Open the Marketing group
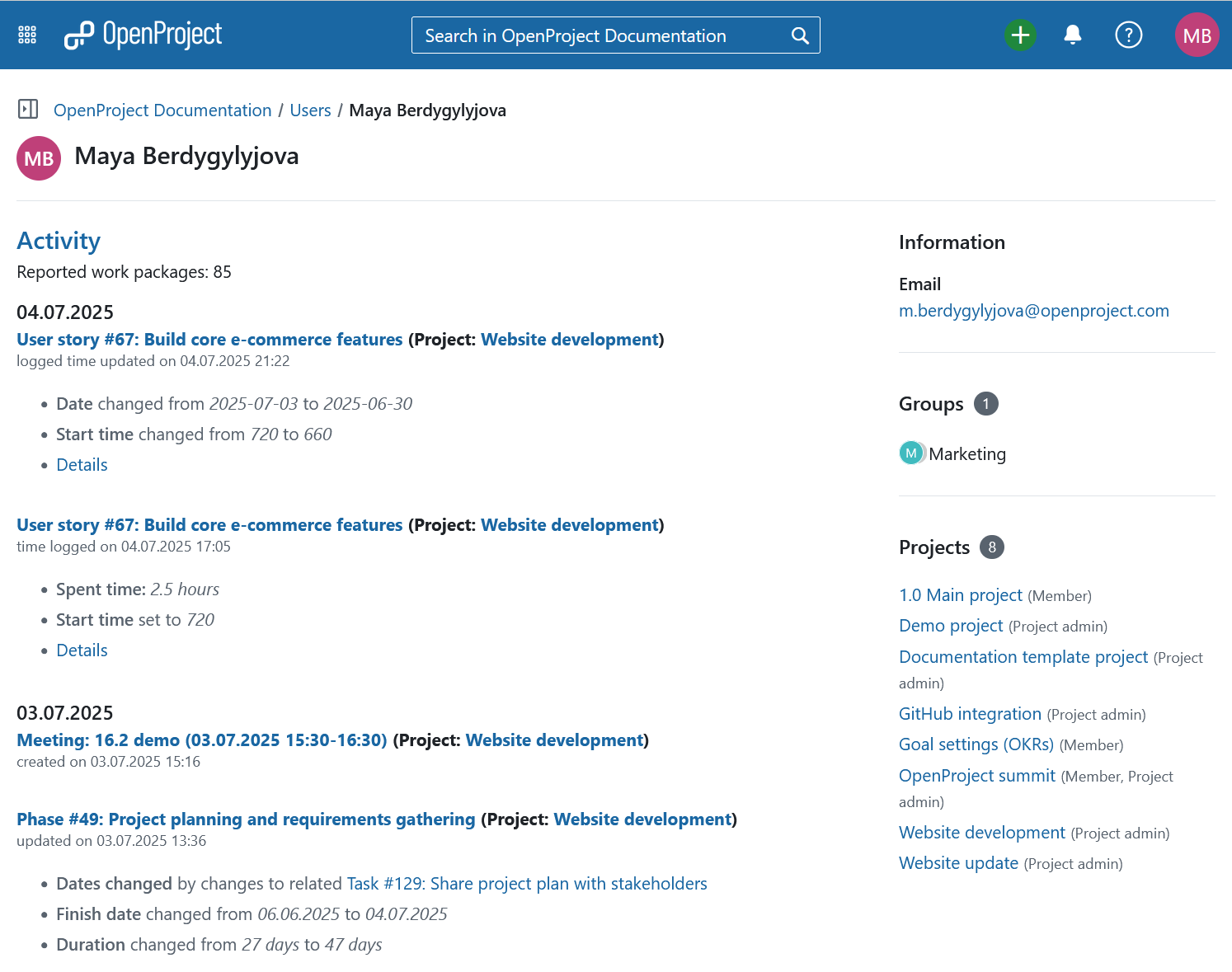The width and height of the screenshot is (1232, 972). click(x=967, y=453)
